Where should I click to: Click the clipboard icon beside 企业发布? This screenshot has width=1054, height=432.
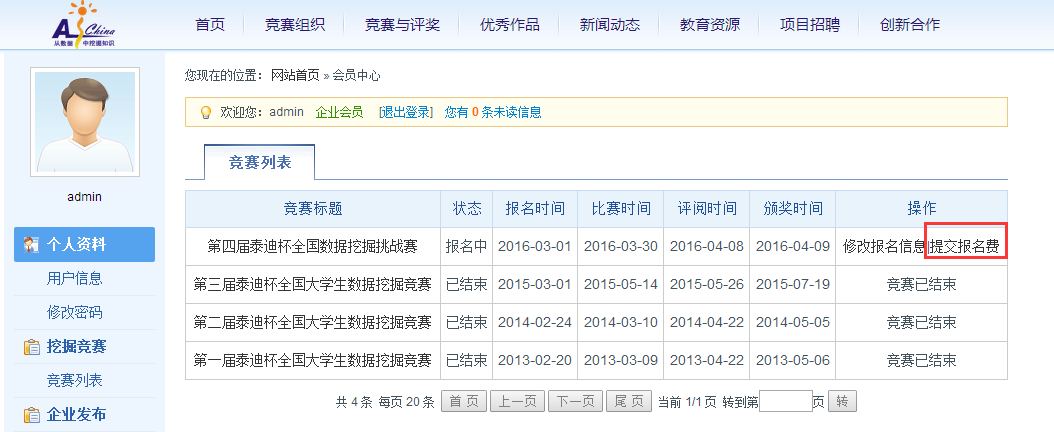(31, 415)
